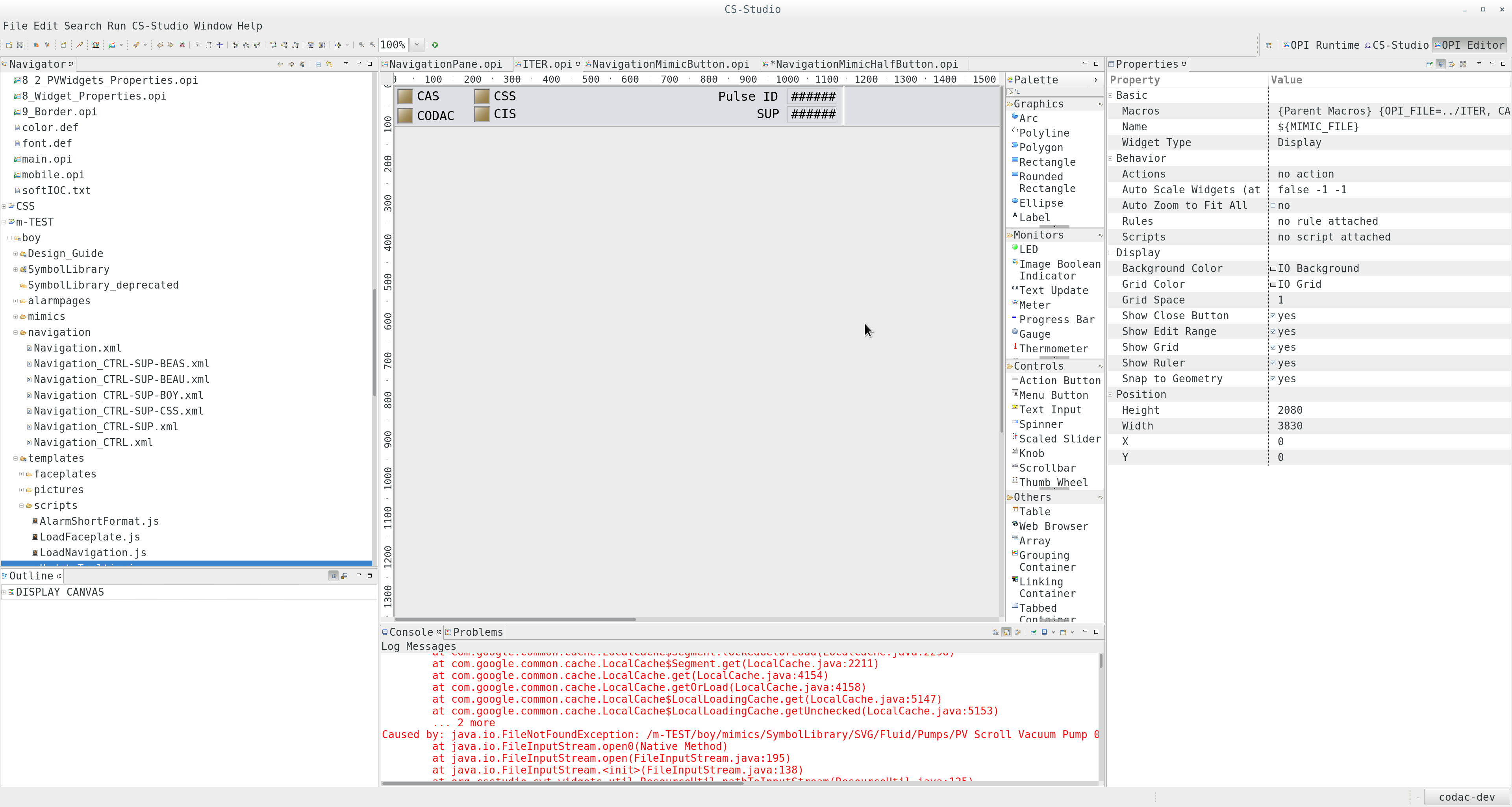Toggle the Show Grid property checkbox
The width and height of the screenshot is (1512, 807).
(1273, 348)
